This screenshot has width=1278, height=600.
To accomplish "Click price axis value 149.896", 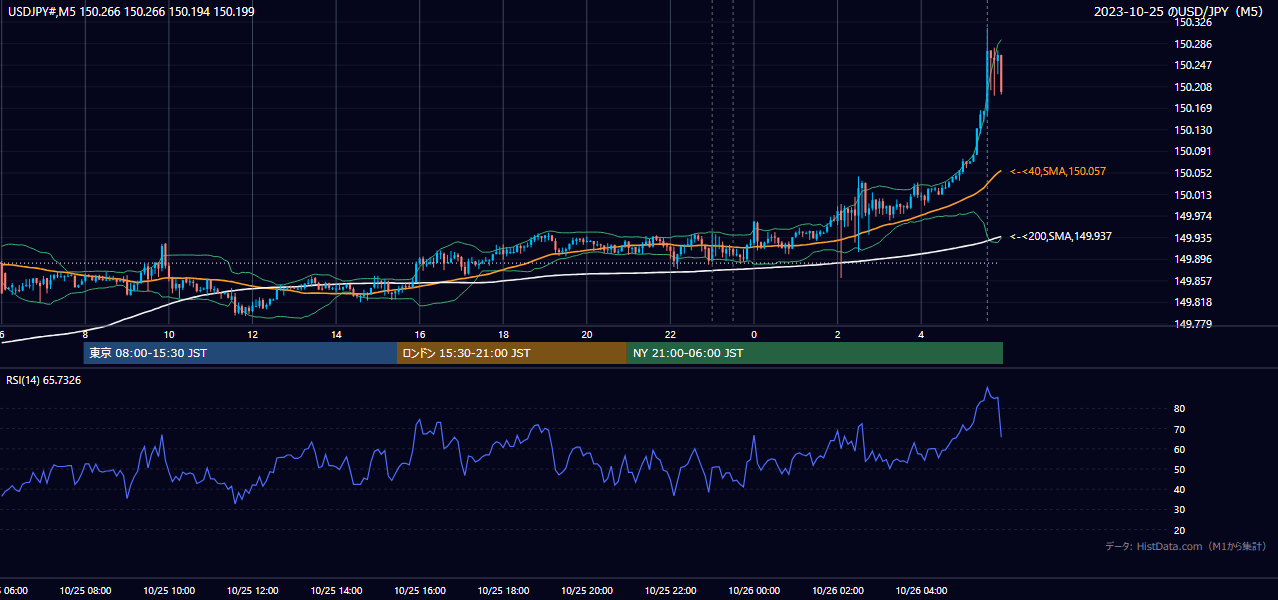I will (x=1193, y=259).
